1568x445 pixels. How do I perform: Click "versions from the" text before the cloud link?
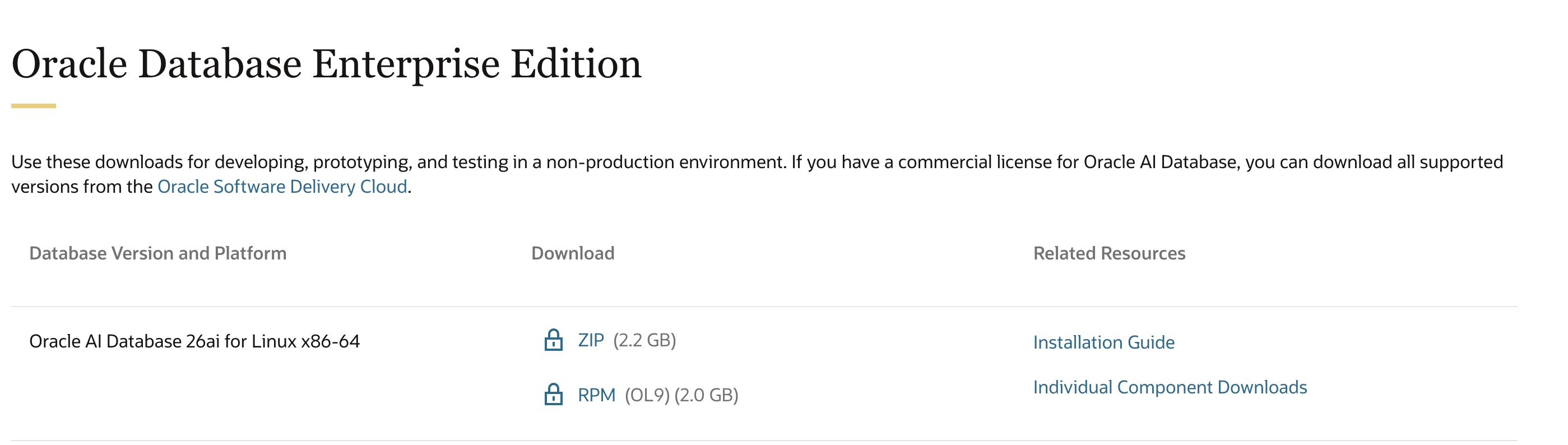82,186
